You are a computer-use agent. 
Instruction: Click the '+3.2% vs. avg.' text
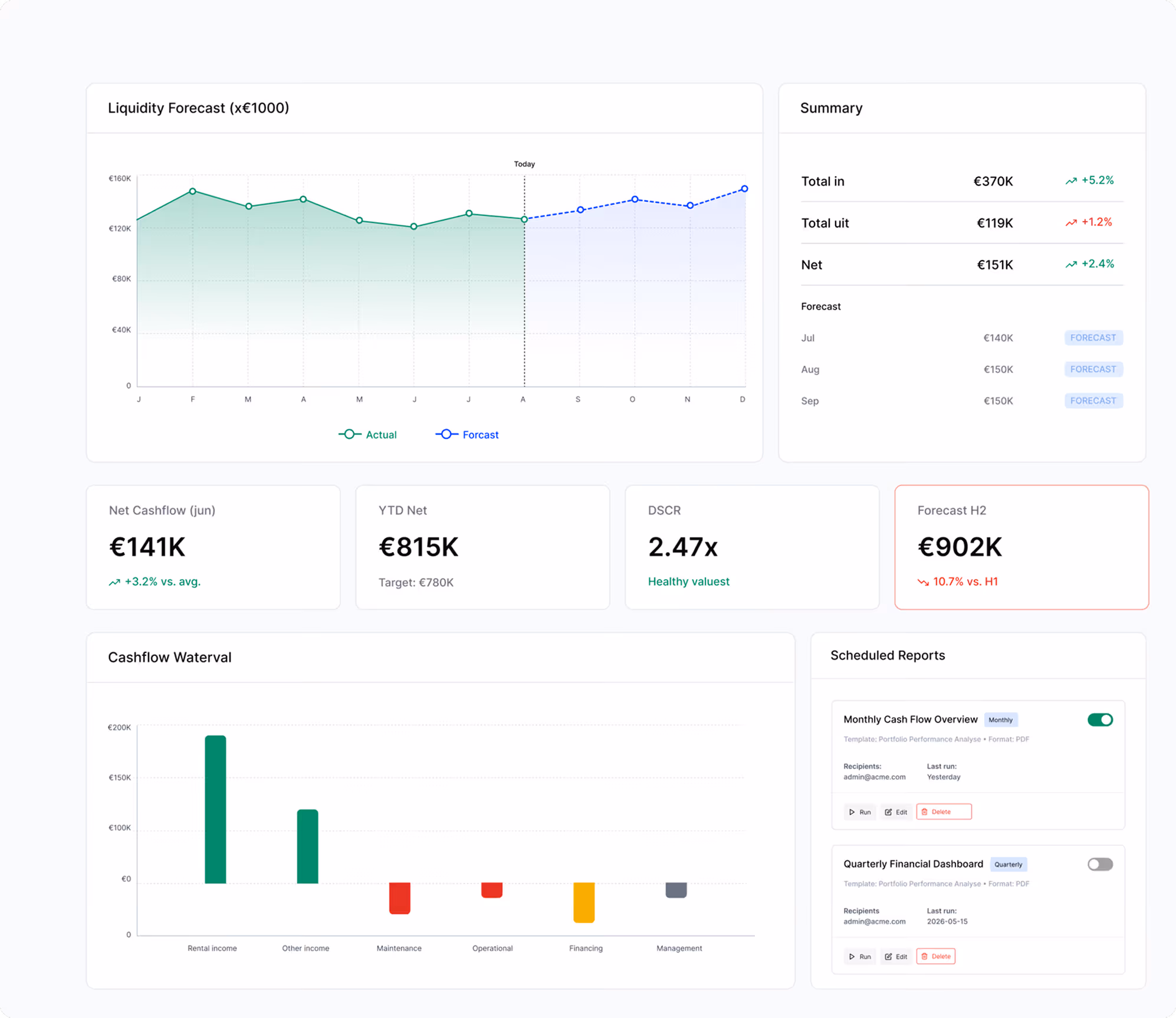click(162, 582)
